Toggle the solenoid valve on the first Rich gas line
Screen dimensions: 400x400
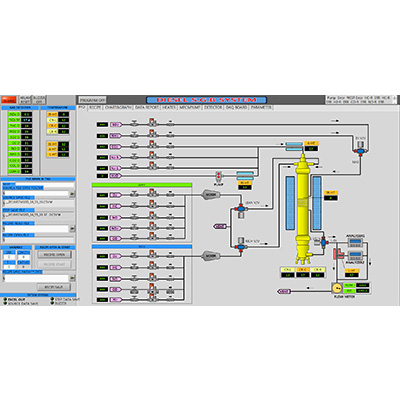[152, 254]
